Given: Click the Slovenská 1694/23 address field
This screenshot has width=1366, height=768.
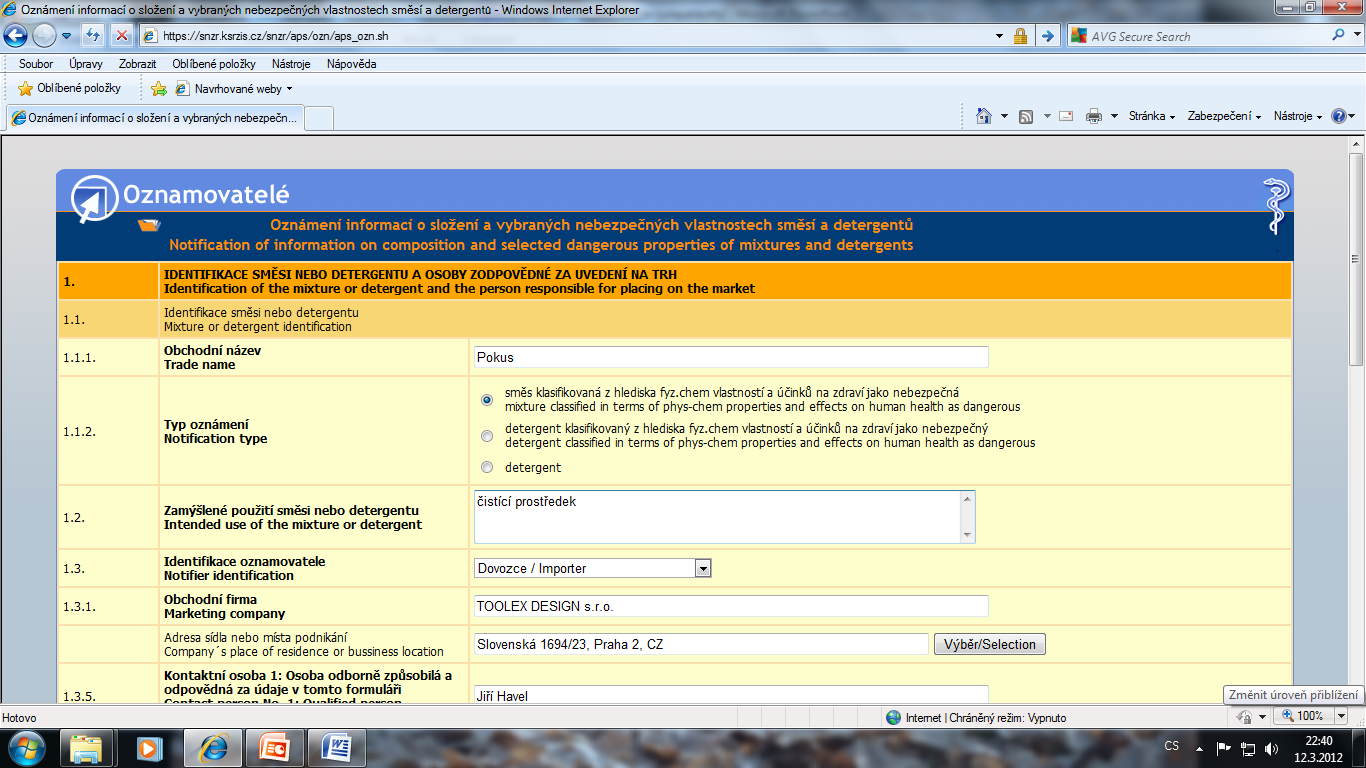Looking at the screenshot, I should 701,644.
